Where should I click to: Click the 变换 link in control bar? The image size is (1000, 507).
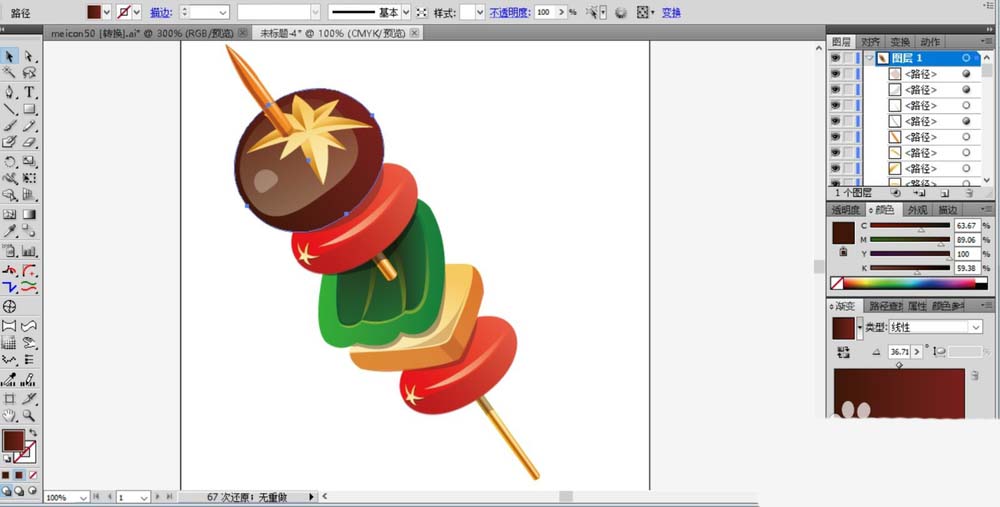click(671, 12)
